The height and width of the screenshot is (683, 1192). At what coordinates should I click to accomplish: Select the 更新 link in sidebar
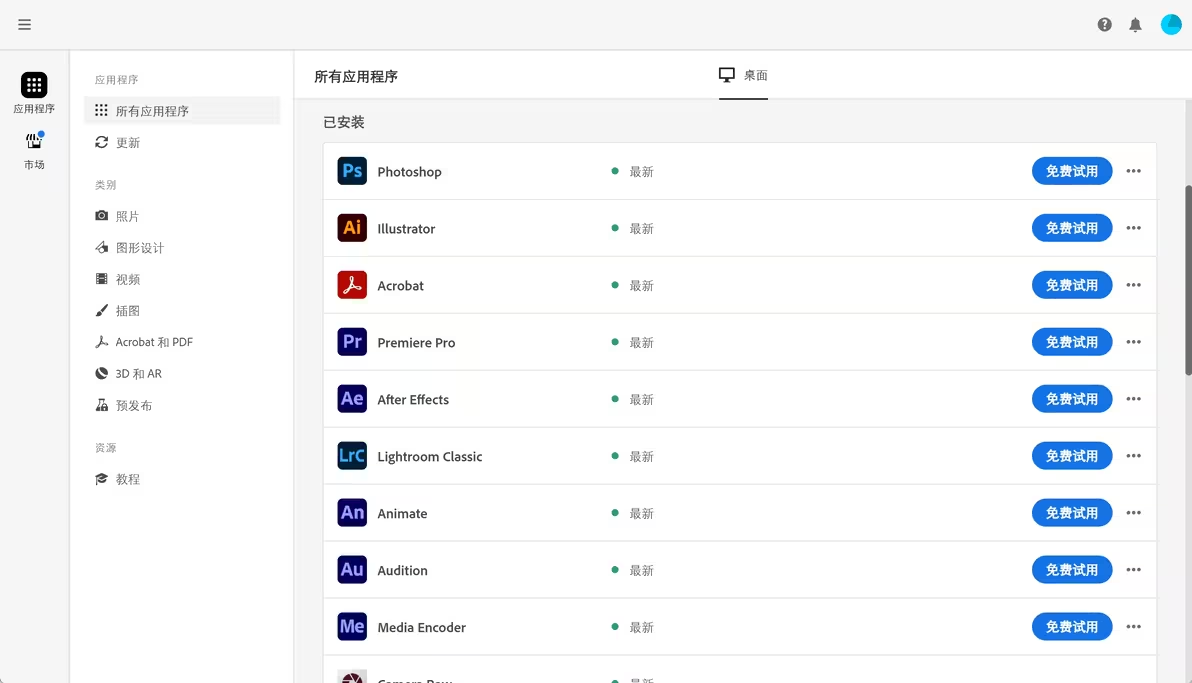[x=127, y=142]
